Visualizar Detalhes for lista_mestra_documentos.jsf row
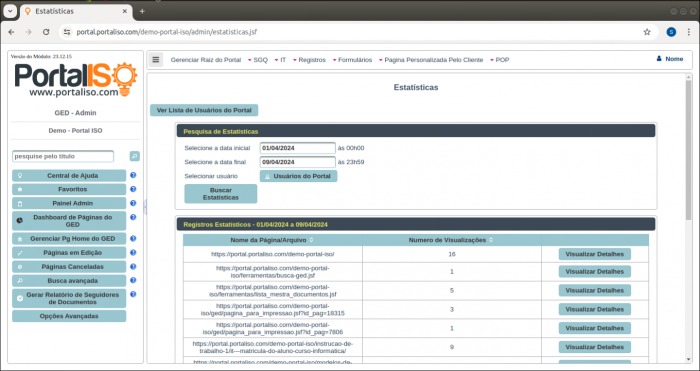This screenshot has height=371, width=700. 595,290
